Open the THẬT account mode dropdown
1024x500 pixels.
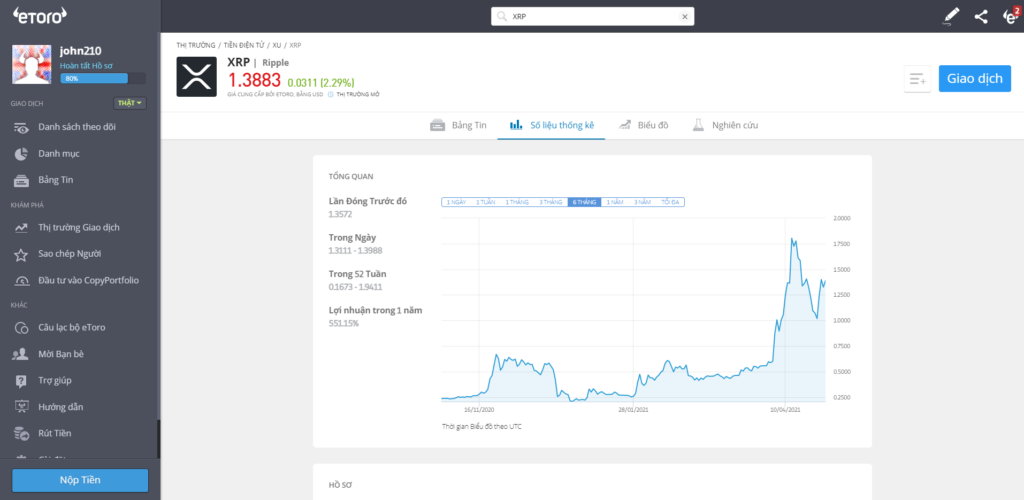tap(130, 103)
